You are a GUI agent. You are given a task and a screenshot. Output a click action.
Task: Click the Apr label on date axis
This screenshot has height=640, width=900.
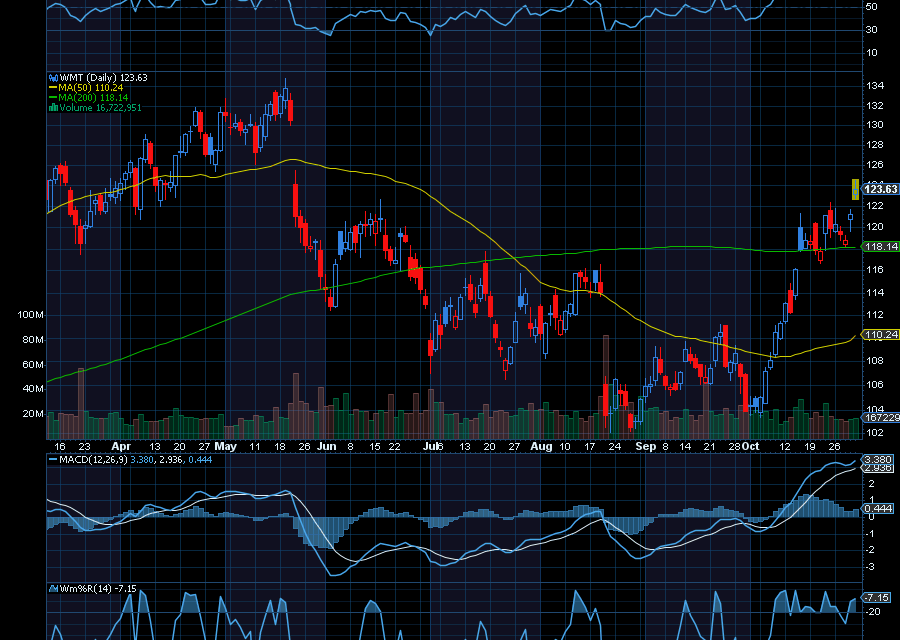point(121,447)
